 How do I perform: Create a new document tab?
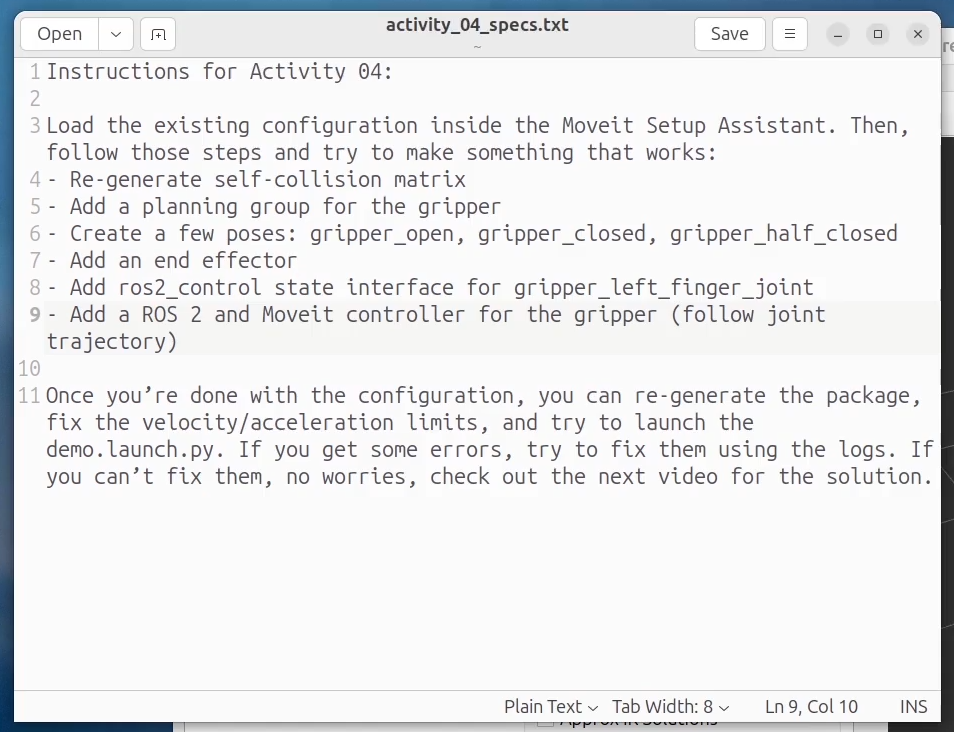(158, 34)
